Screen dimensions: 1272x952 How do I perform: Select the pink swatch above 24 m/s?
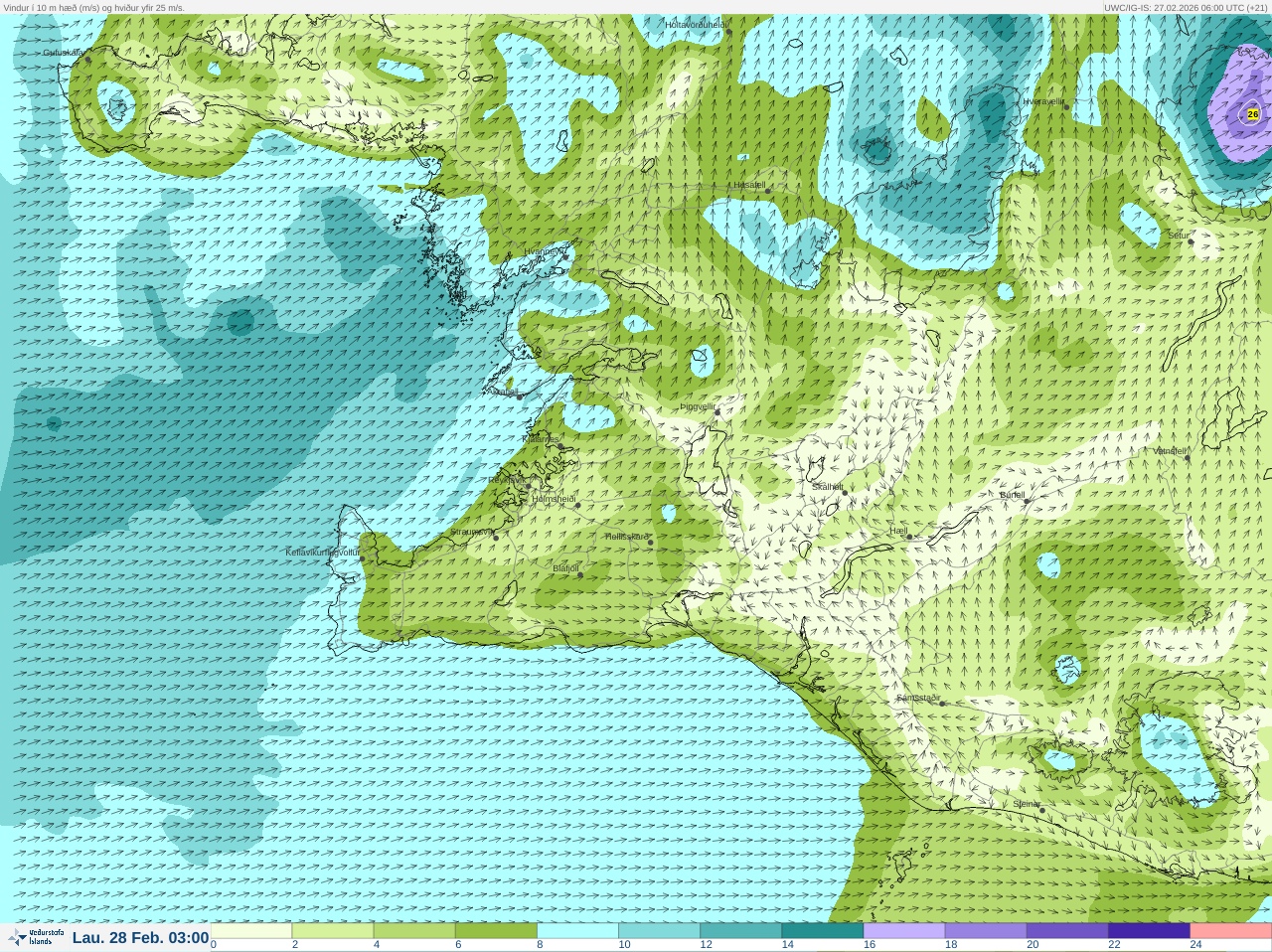(1230, 931)
